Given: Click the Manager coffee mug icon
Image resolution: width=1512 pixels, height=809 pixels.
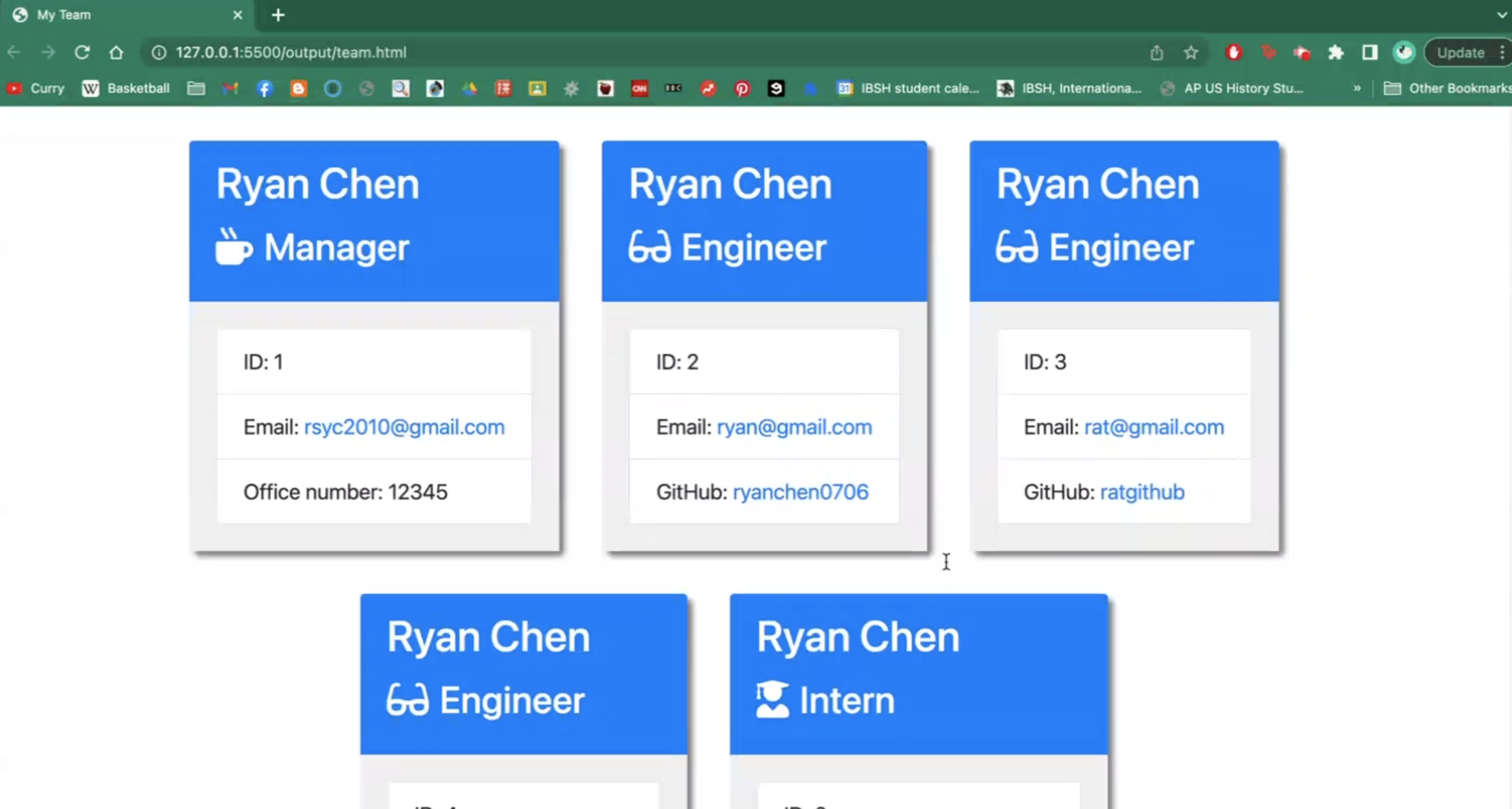Looking at the screenshot, I should pos(234,247).
